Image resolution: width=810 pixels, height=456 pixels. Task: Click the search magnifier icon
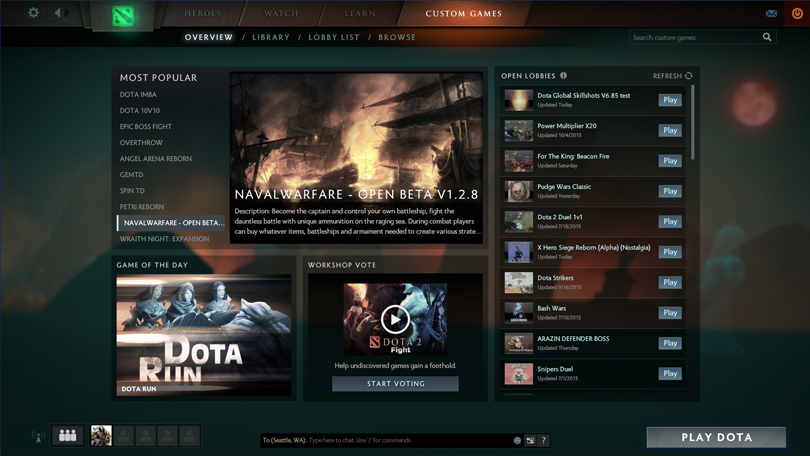767,37
